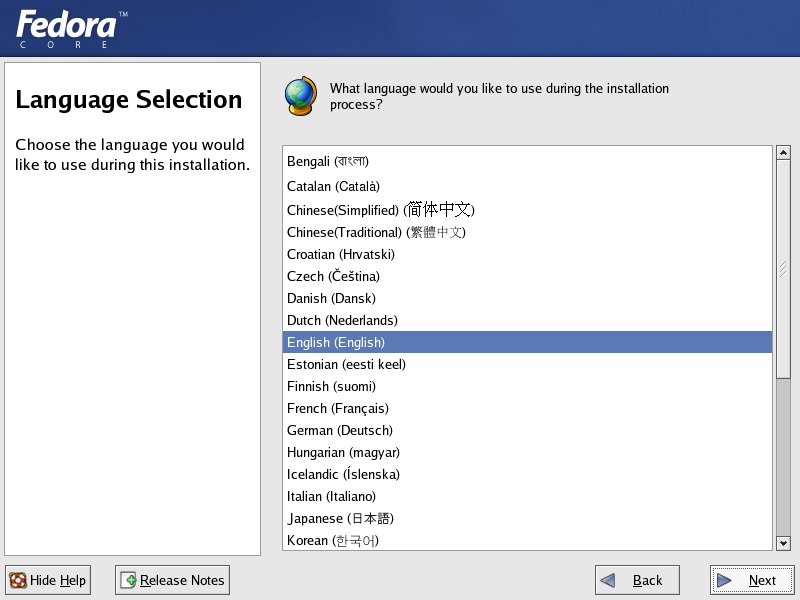Select Japanese language option

pyautogui.click(x=340, y=518)
